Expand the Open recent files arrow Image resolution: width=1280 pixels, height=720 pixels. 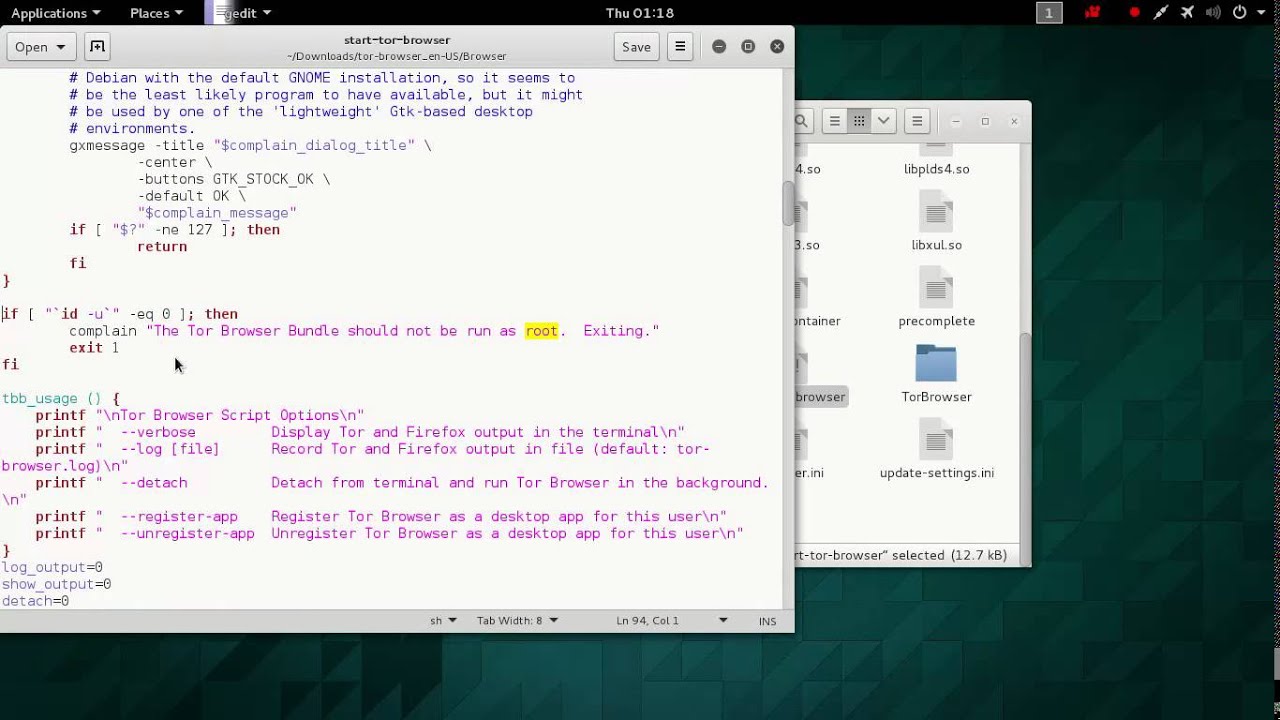pos(61,47)
